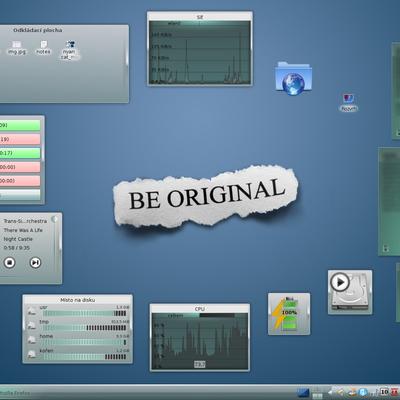Click the green row ending in 0:17)
Screen dimensions: 400x400
(20, 153)
